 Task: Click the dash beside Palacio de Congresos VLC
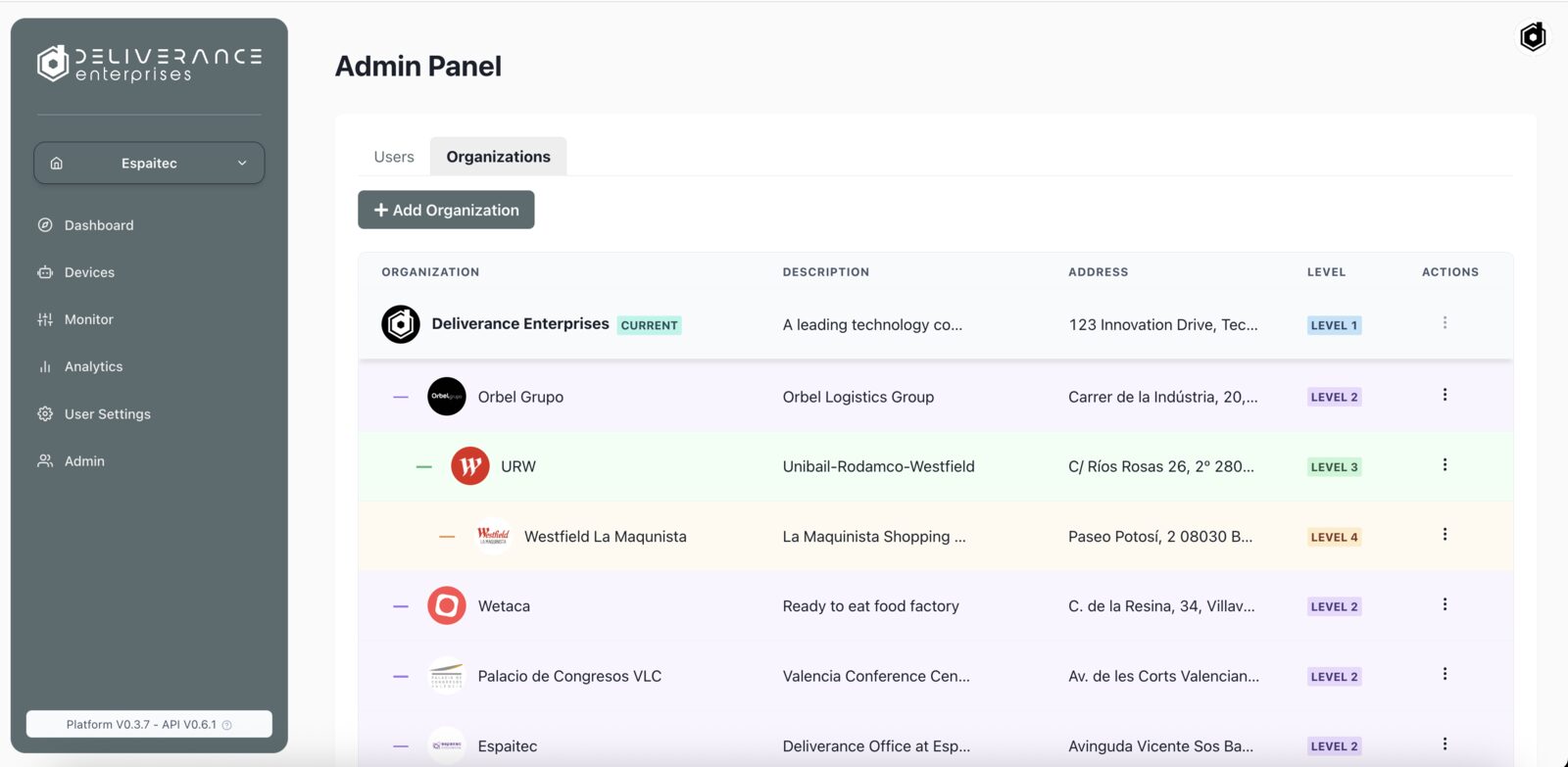coord(401,676)
